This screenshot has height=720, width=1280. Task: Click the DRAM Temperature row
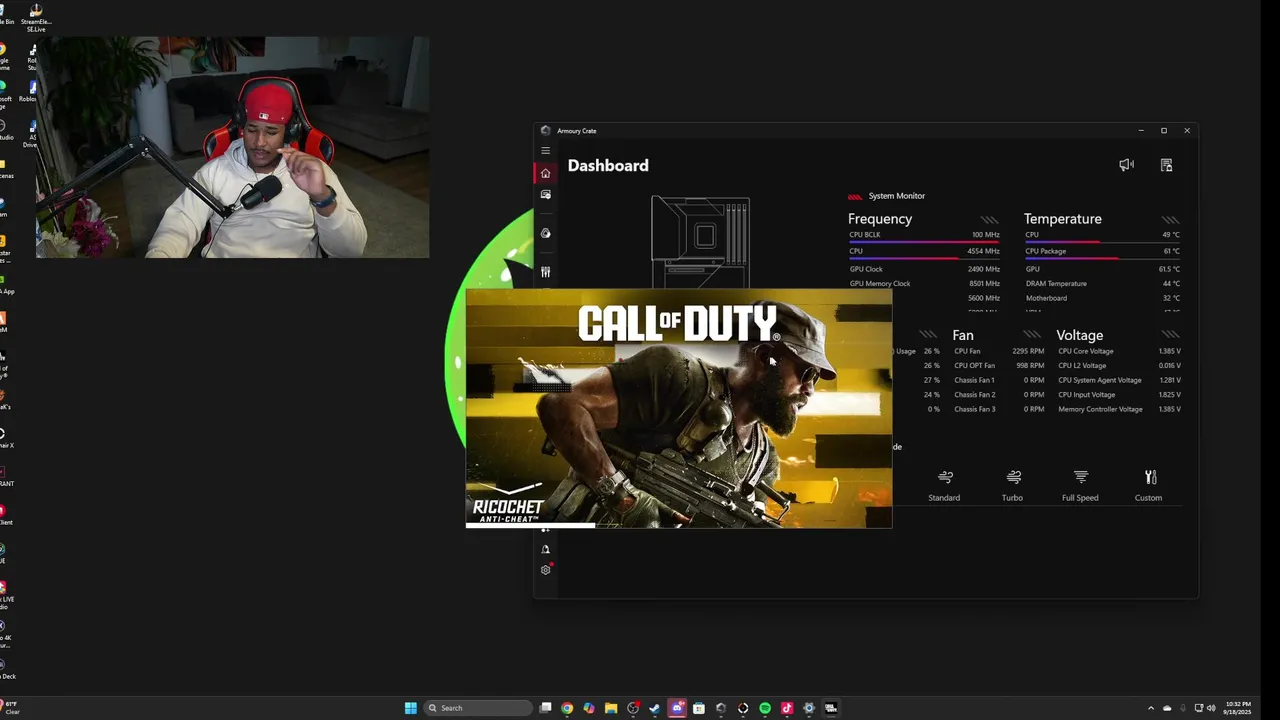(x=1102, y=284)
